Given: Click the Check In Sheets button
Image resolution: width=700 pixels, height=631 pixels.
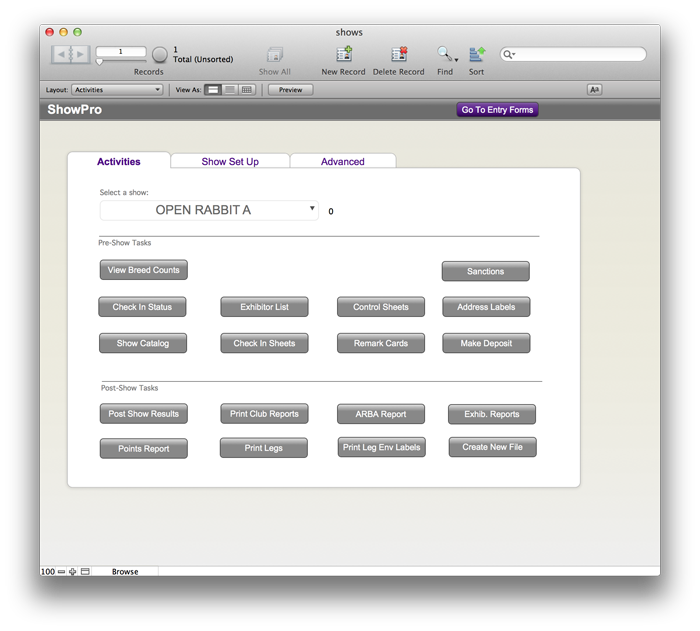Looking at the screenshot, I should coord(264,343).
